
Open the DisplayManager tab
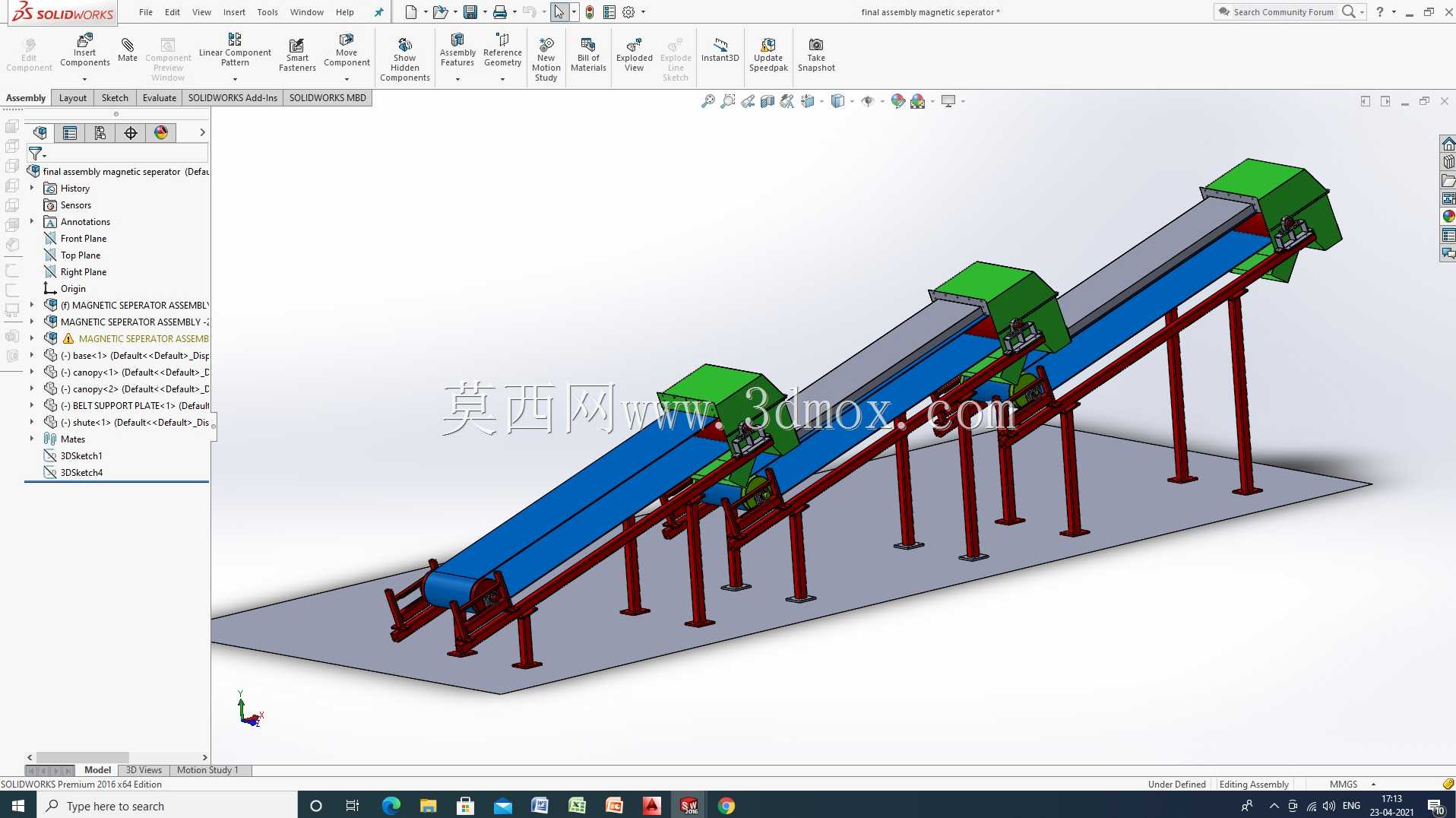tap(161, 133)
